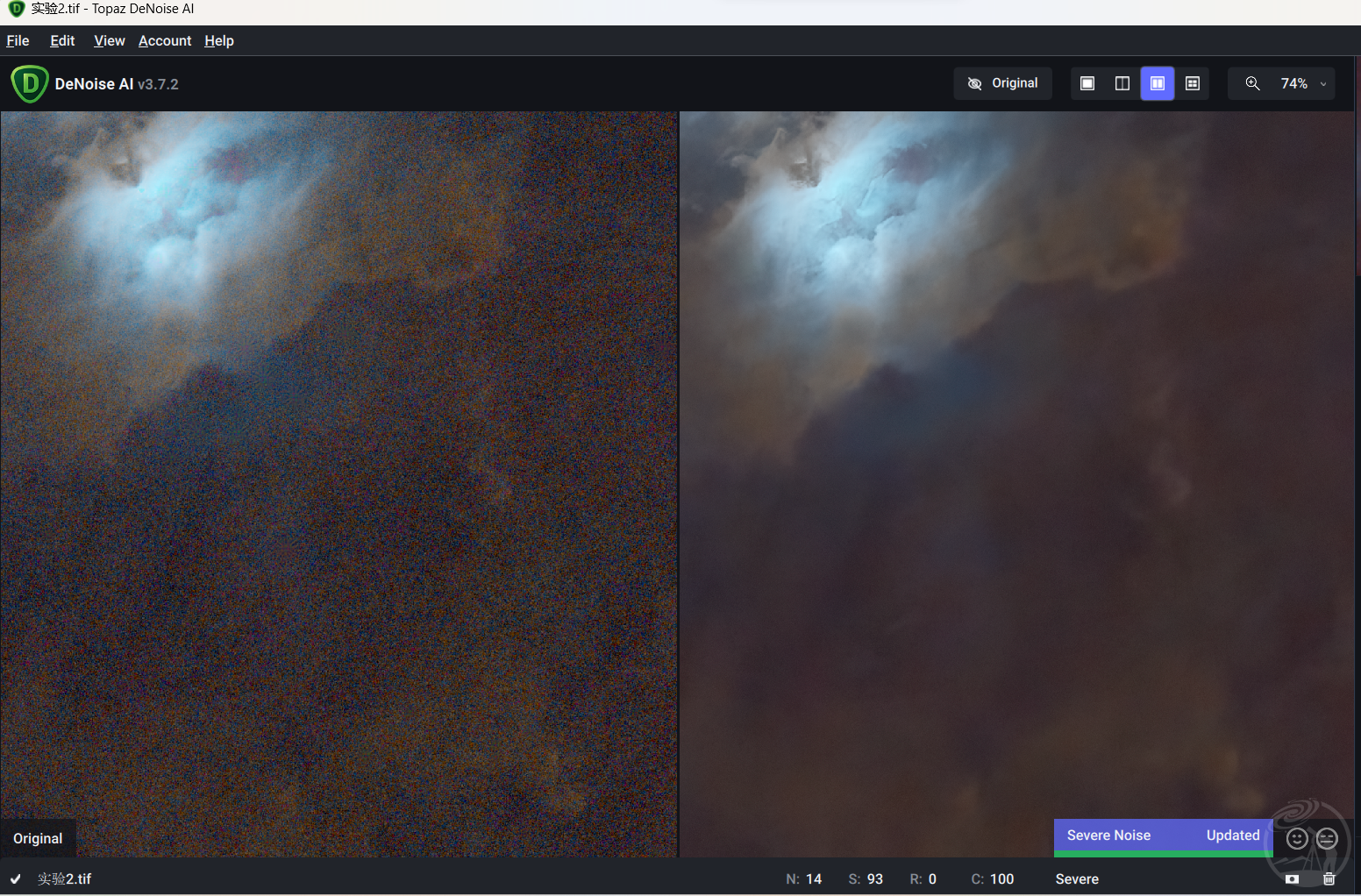Click the denoised preview image on the right

pyautogui.click(x=1017, y=482)
